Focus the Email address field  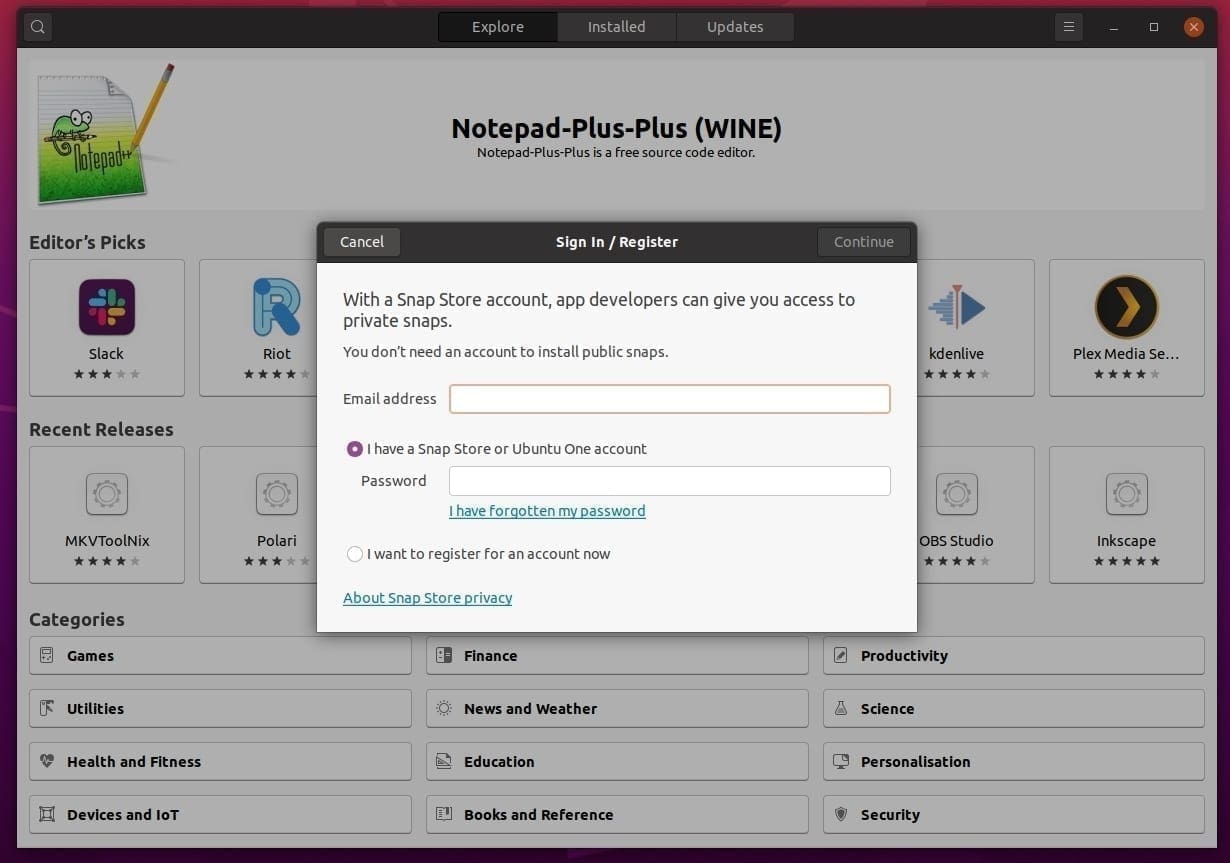point(670,399)
